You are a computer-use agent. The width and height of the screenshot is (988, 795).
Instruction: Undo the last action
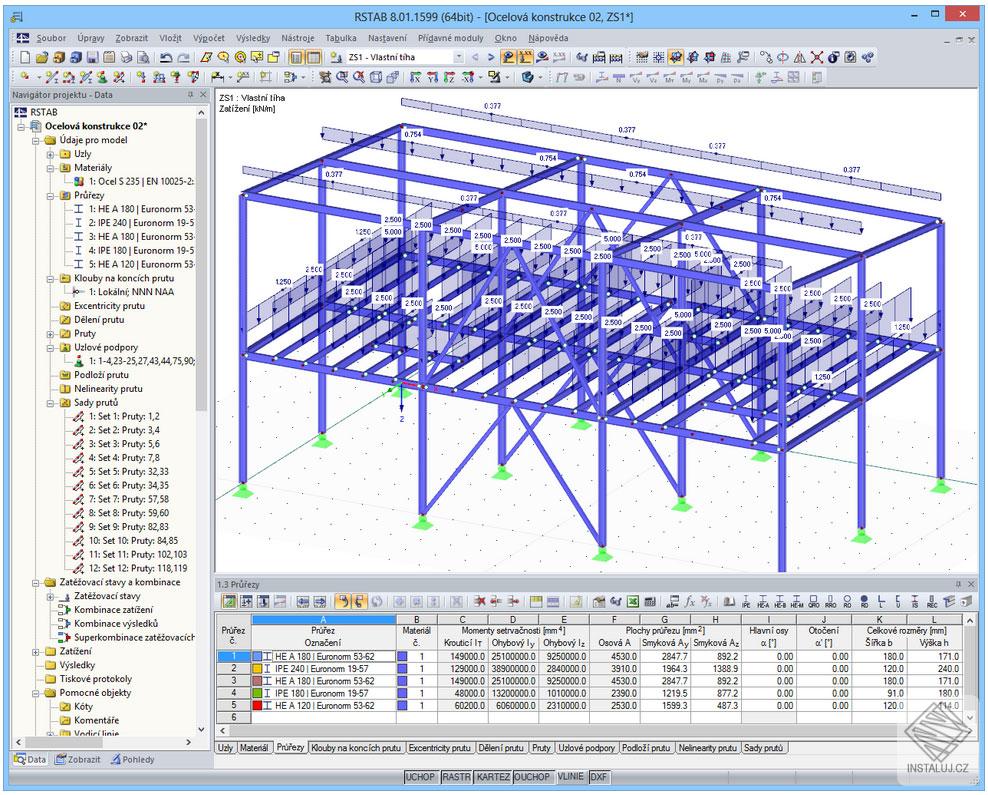tap(166, 57)
